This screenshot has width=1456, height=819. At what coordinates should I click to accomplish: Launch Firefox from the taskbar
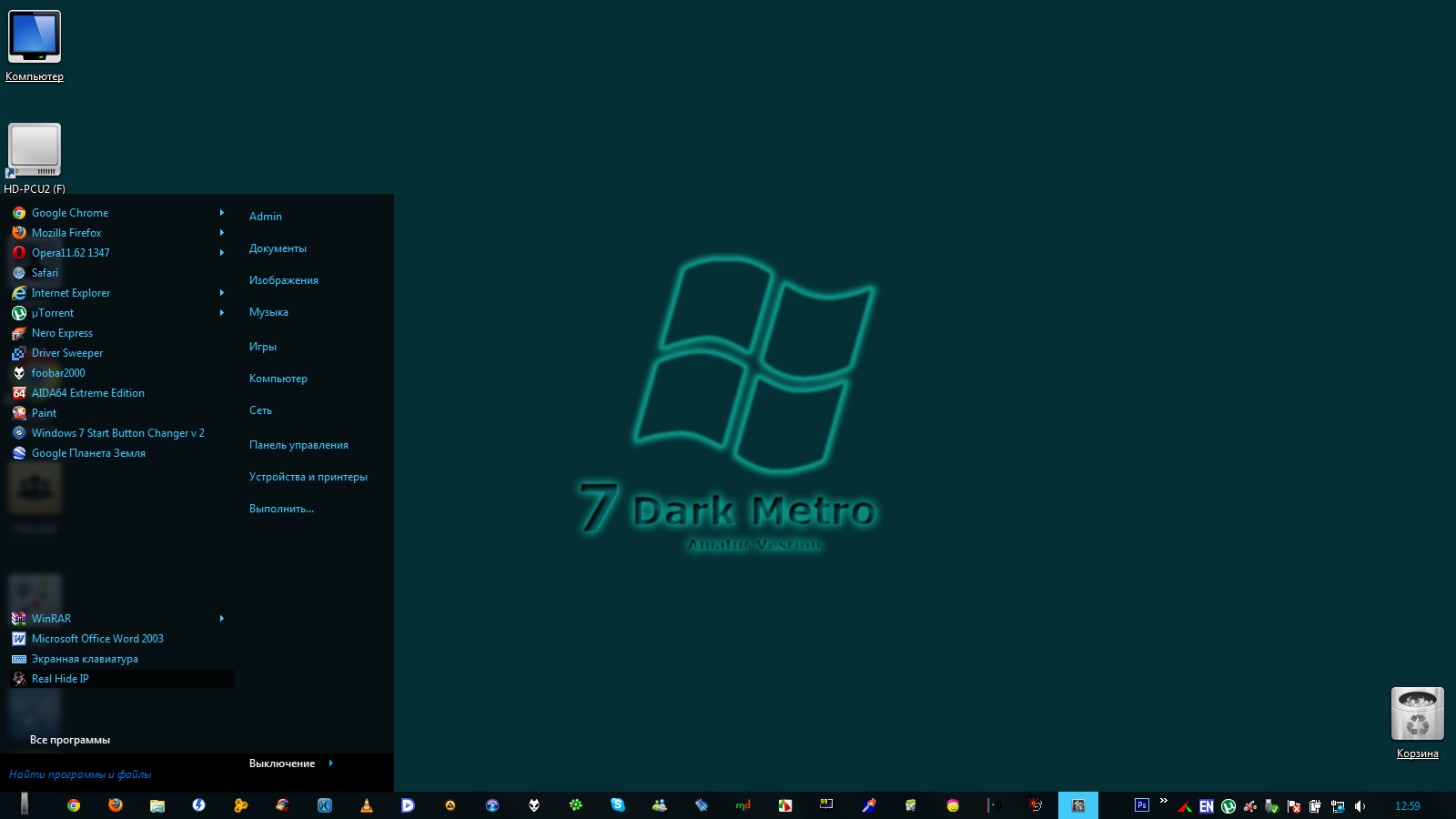click(x=116, y=805)
